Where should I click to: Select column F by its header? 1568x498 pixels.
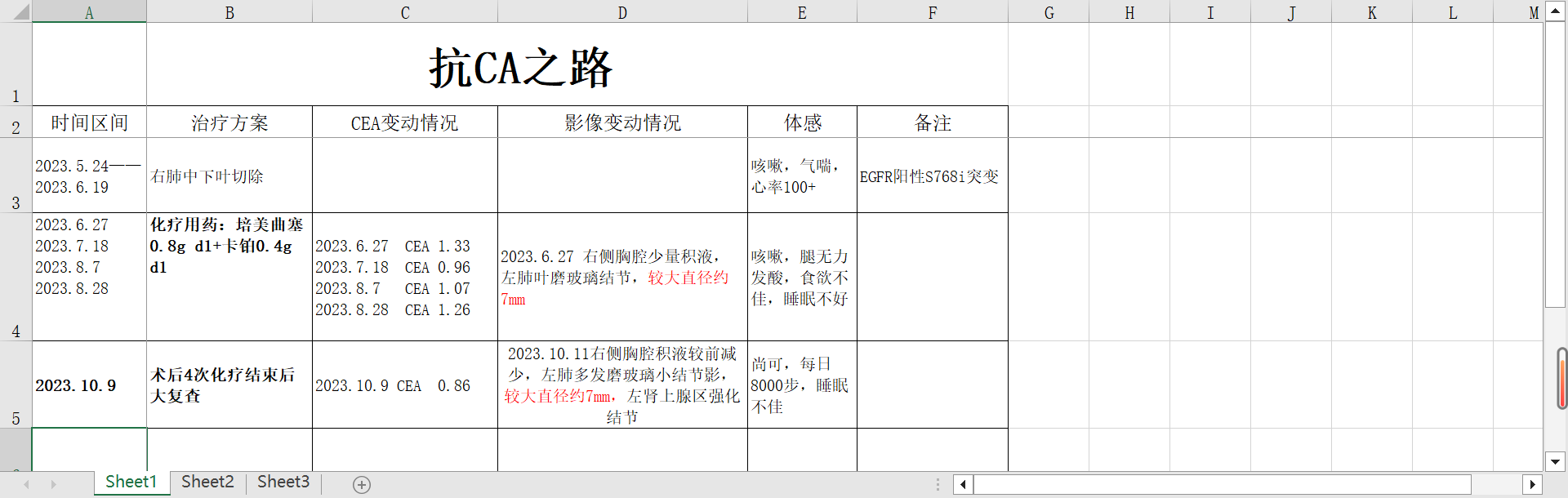[x=932, y=12]
